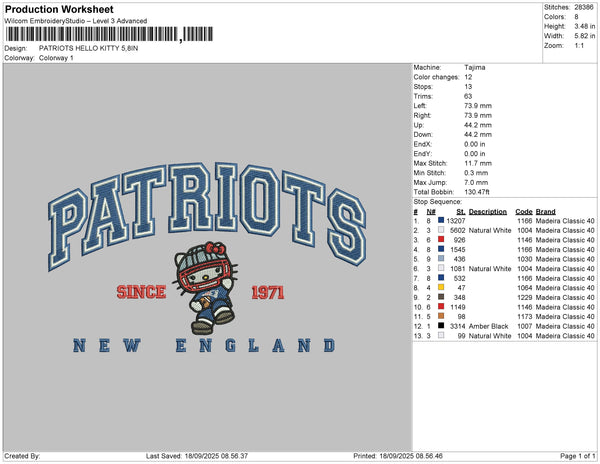Click the St. column header
600x464 pixels.
[461, 212]
